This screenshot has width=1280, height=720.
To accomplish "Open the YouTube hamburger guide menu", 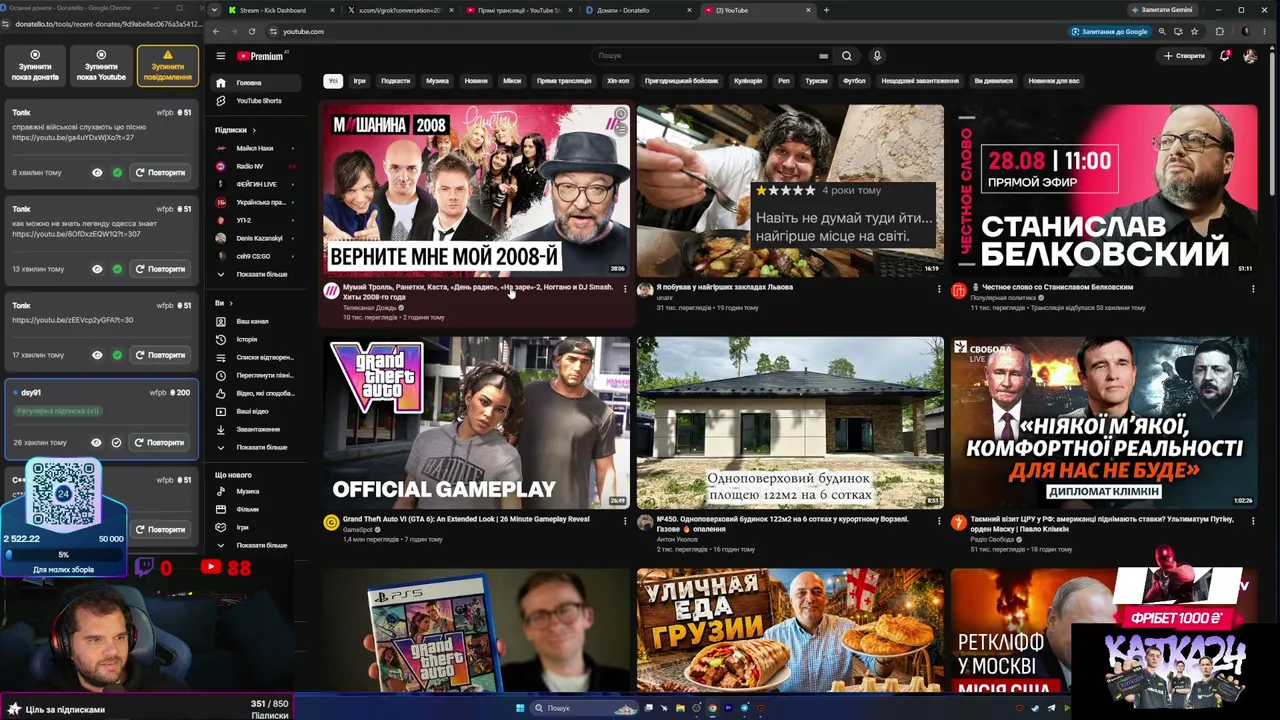I will 221,56.
